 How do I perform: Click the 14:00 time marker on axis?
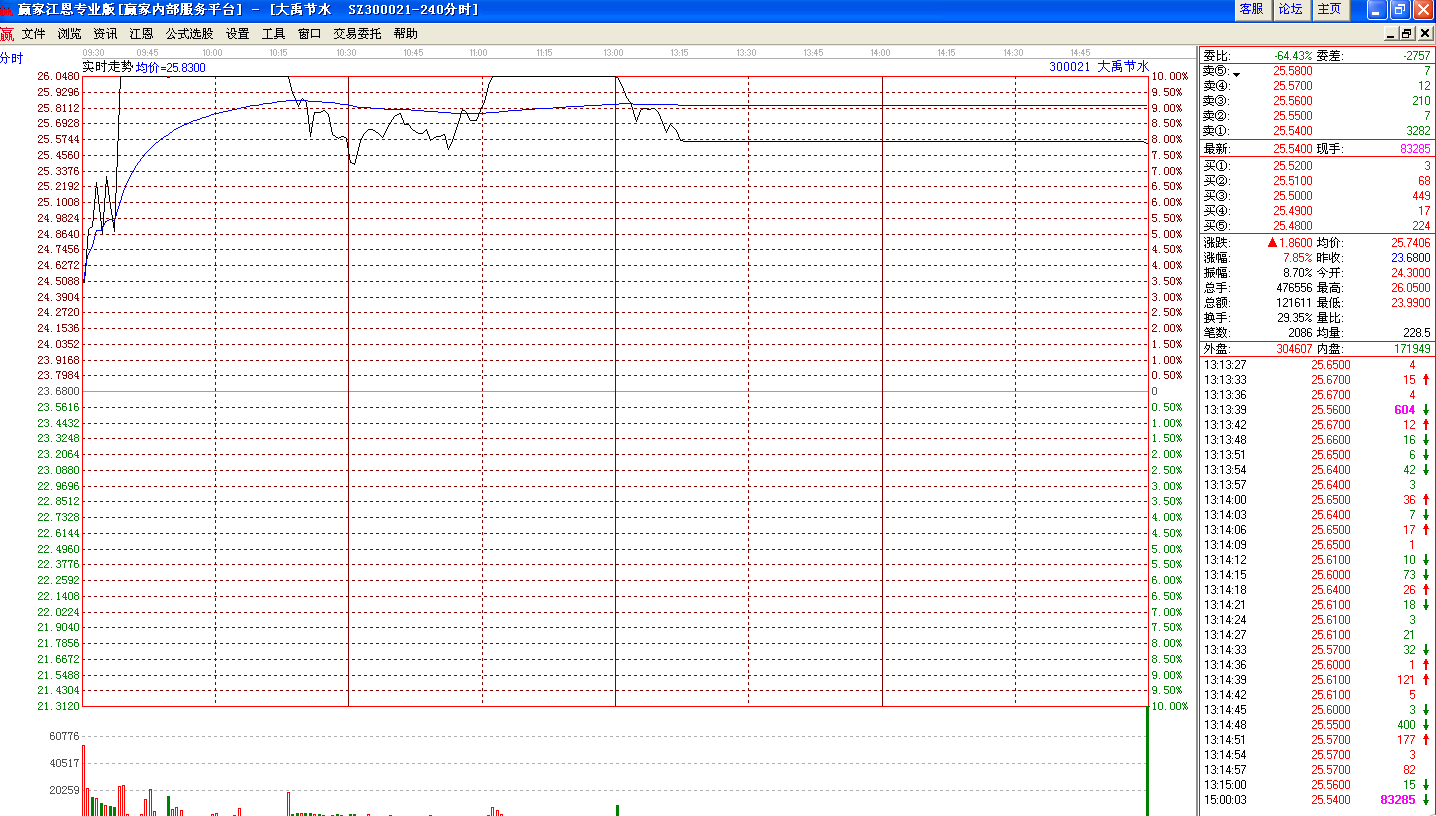(880, 52)
